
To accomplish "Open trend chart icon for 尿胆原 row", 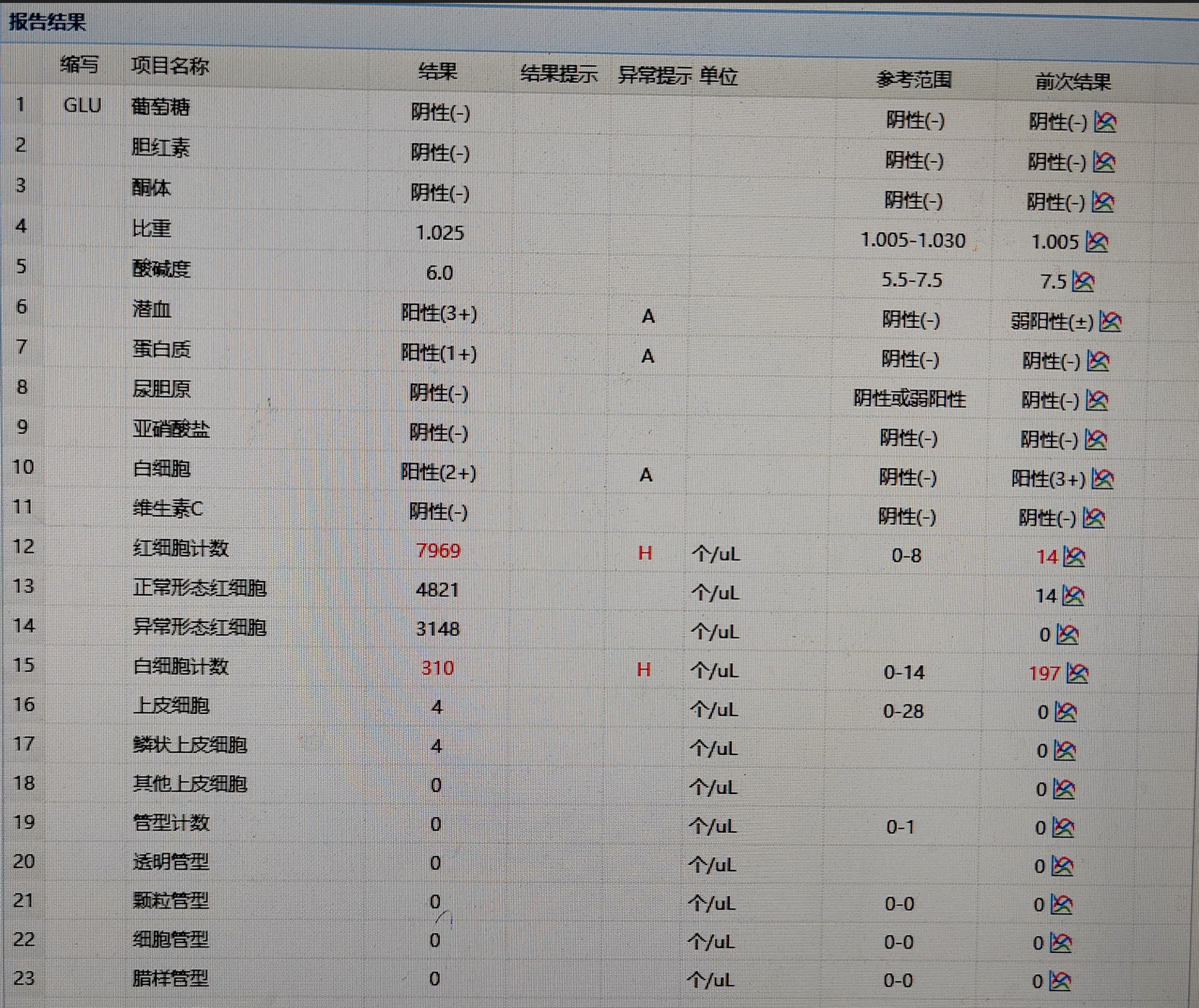I will (x=1097, y=400).
